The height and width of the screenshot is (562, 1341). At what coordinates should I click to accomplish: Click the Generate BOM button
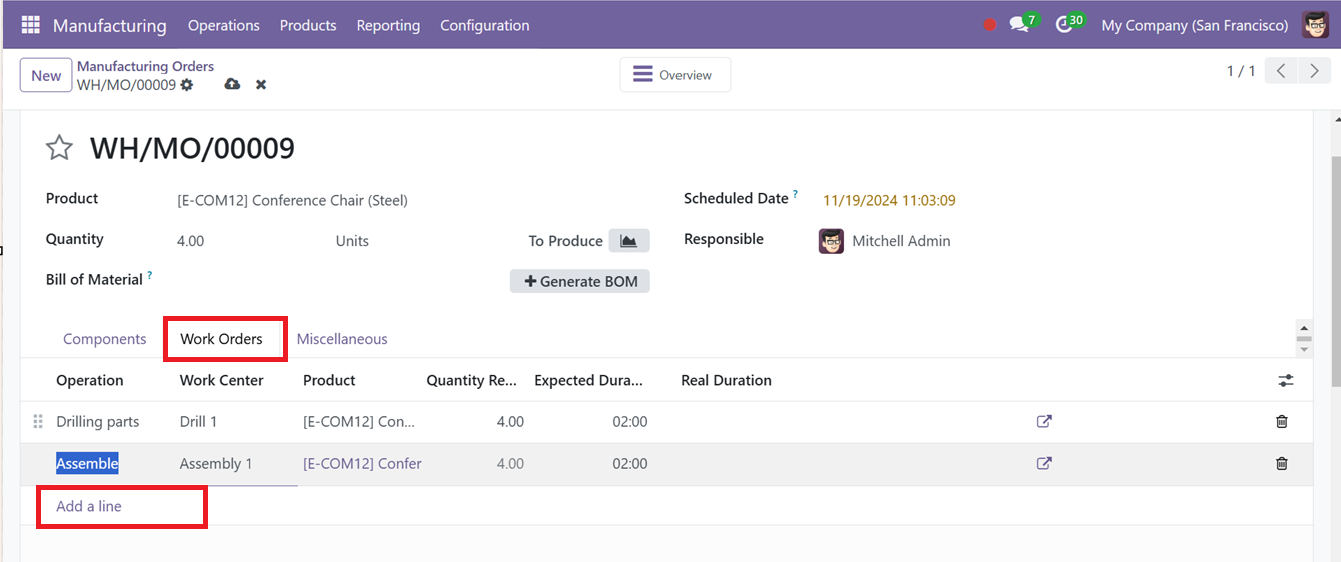pyautogui.click(x=580, y=281)
